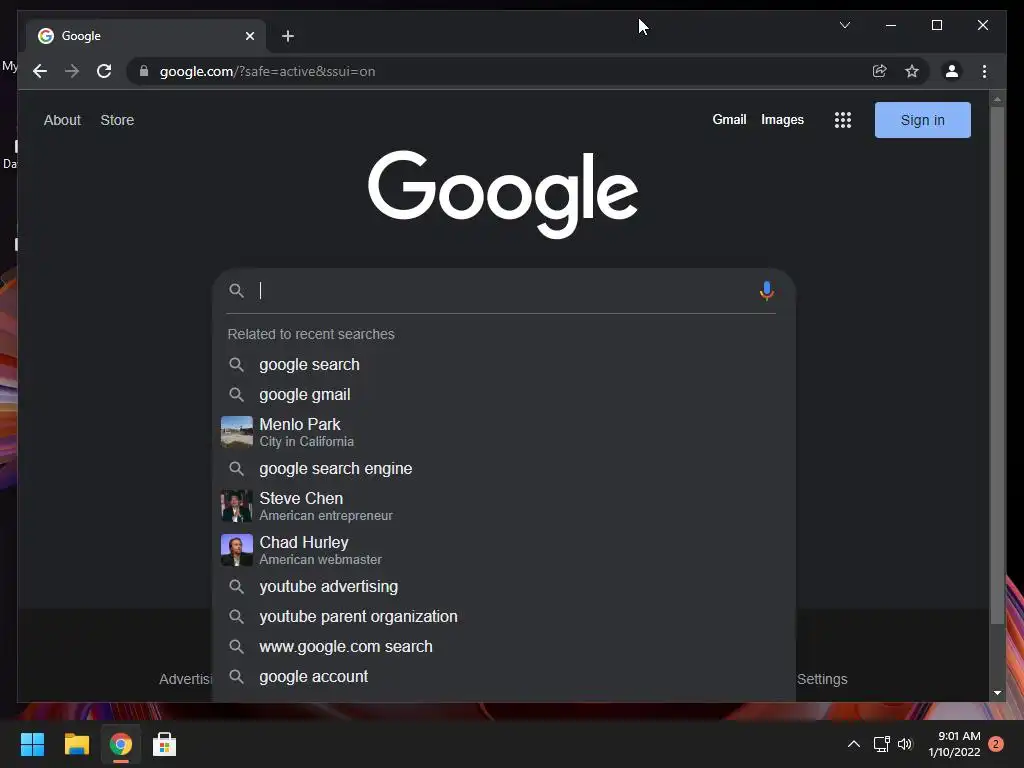Reload the Google page

(x=104, y=71)
